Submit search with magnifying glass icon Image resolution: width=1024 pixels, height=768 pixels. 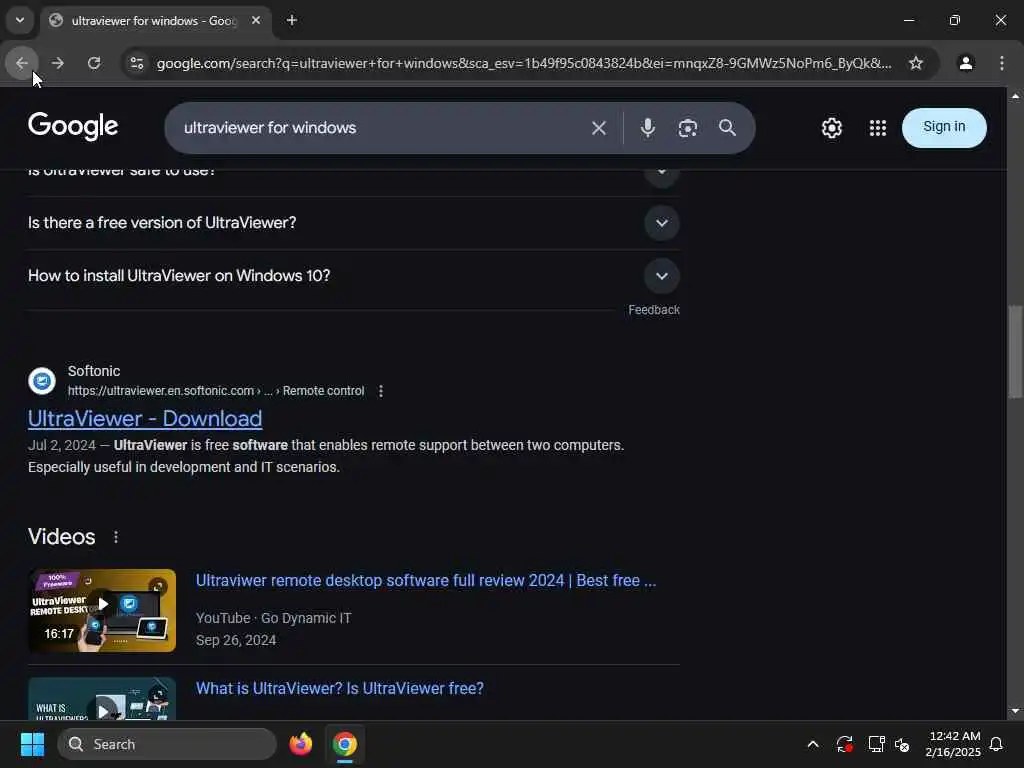click(727, 128)
